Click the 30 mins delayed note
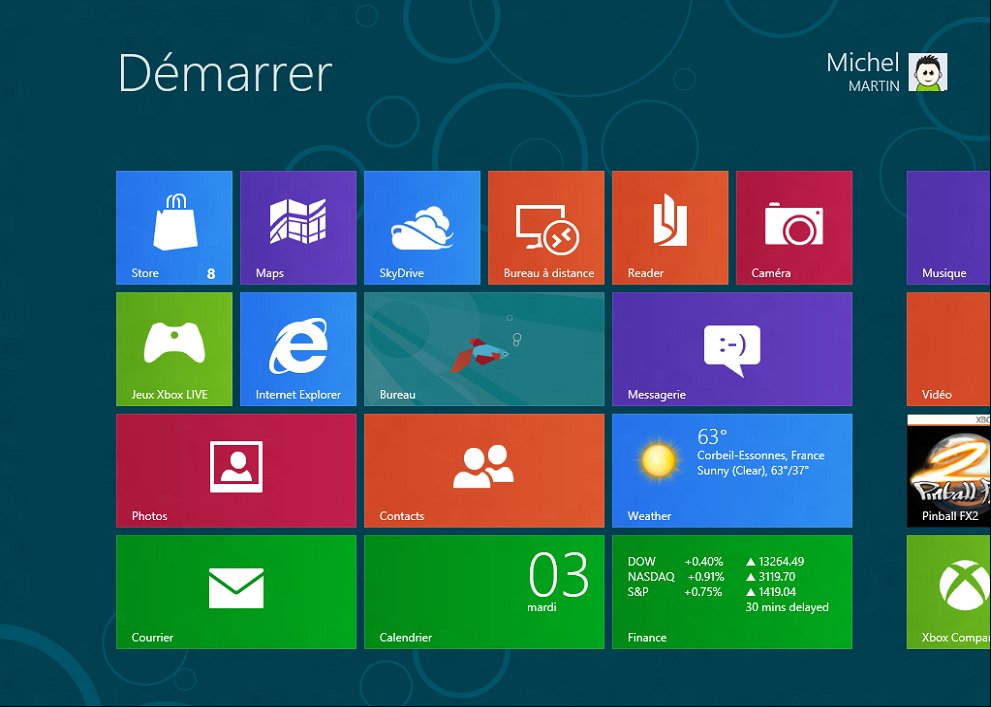This screenshot has height=707, width=991. pos(787,607)
